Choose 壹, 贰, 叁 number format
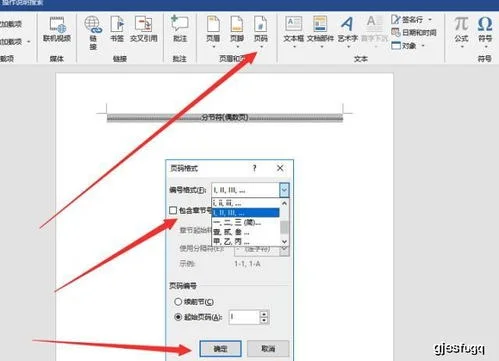This screenshot has width=499, height=361. click(x=245, y=232)
